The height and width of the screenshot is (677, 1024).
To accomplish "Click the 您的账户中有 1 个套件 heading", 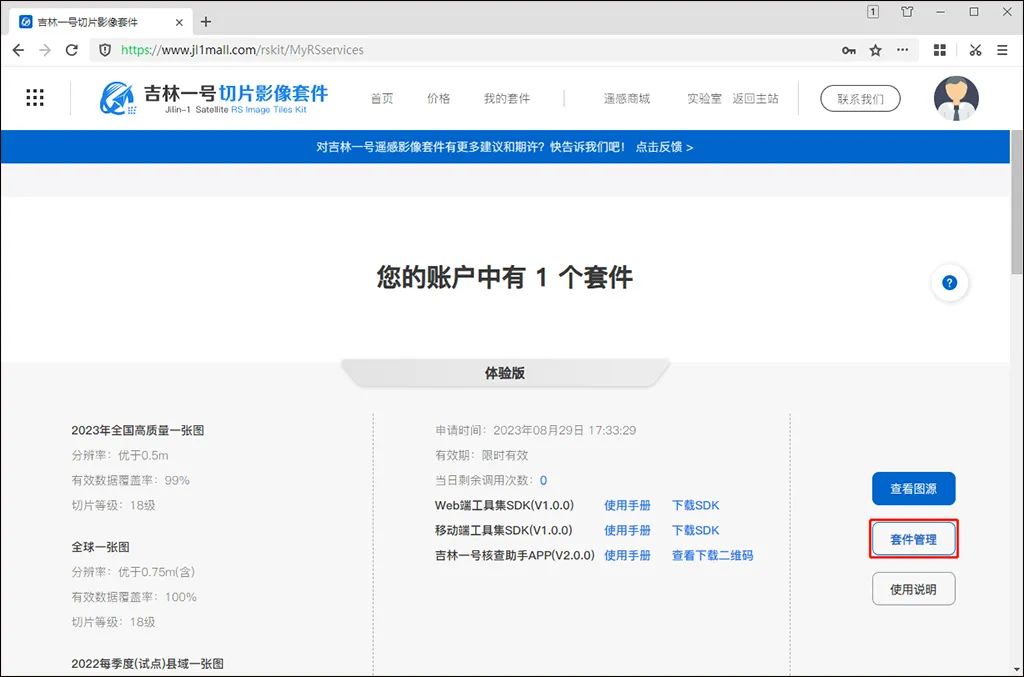I will (504, 277).
